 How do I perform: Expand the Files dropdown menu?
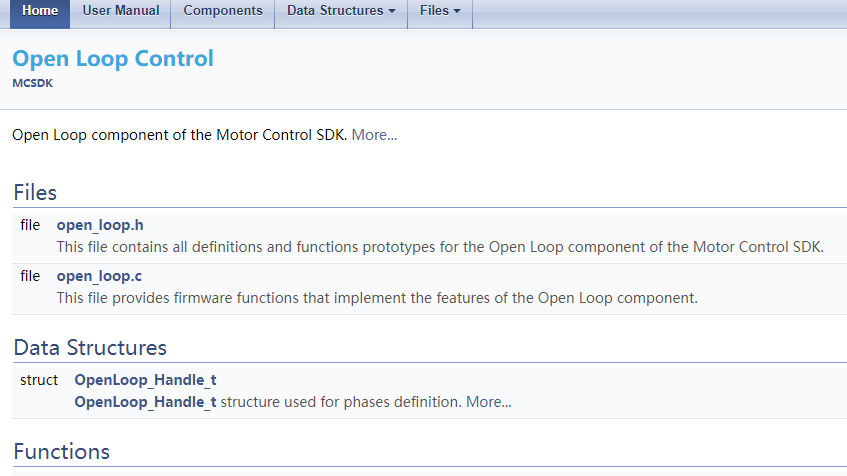[x=440, y=11]
